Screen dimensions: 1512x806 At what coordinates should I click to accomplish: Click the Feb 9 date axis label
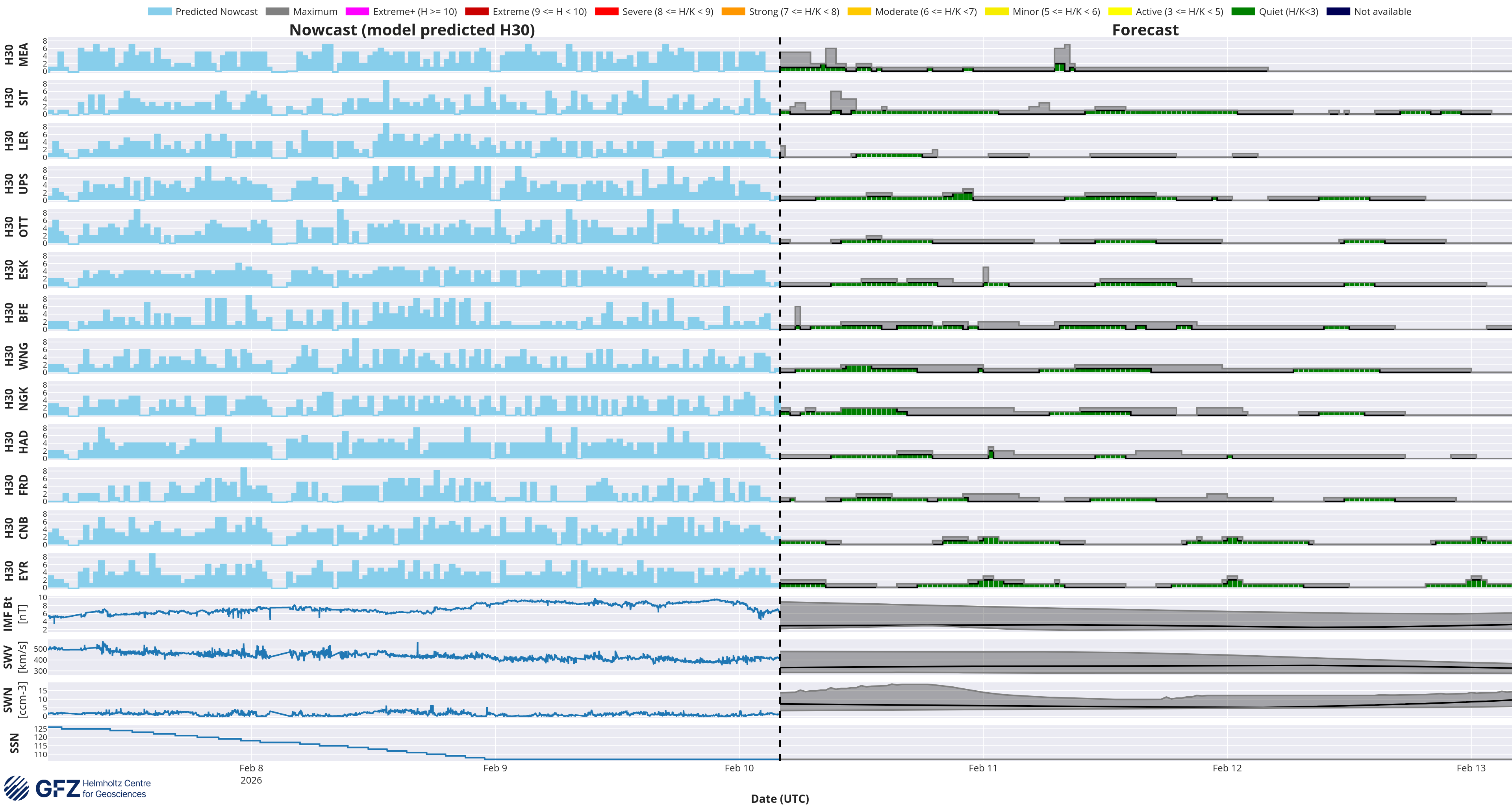[x=495, y=768]
